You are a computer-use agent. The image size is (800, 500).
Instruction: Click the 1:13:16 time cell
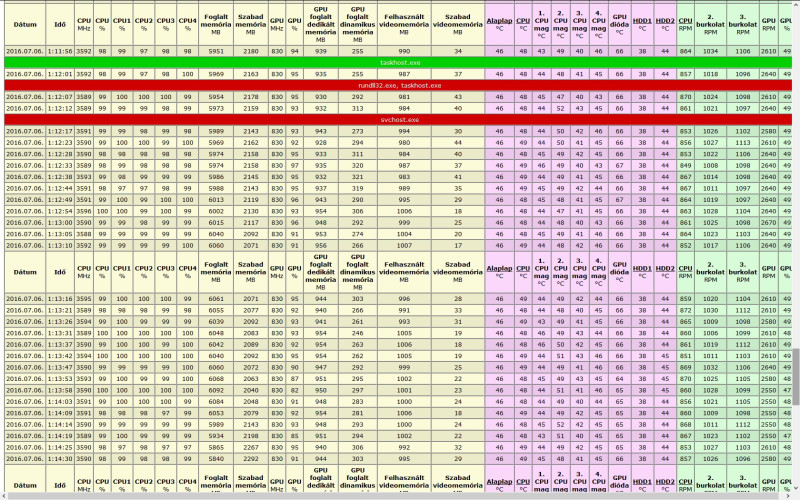60,299
